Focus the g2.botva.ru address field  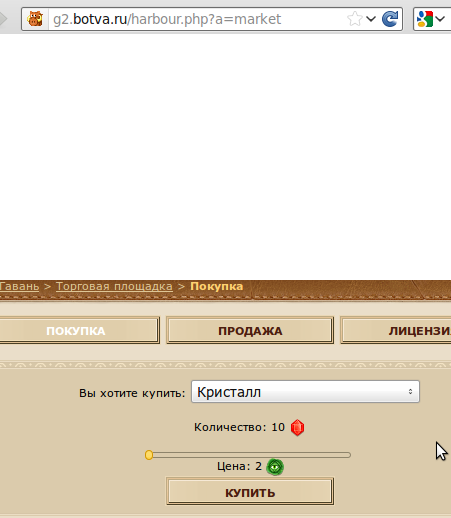198,19
